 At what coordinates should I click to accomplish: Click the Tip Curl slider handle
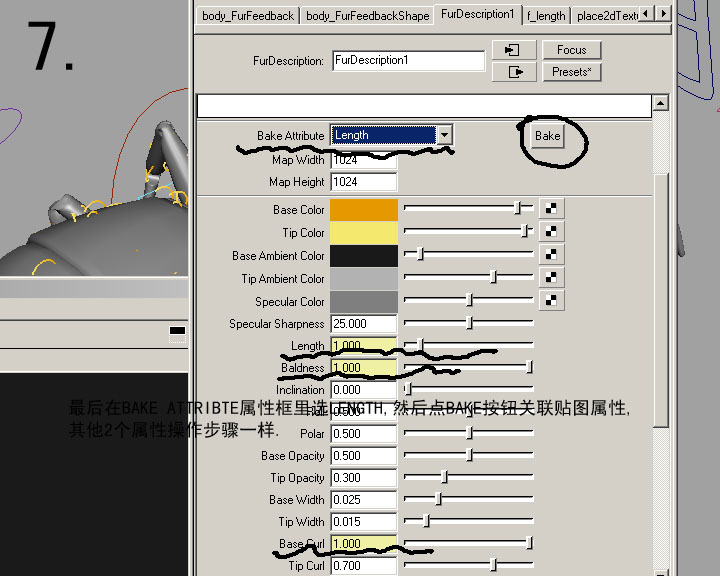(493, 565)
